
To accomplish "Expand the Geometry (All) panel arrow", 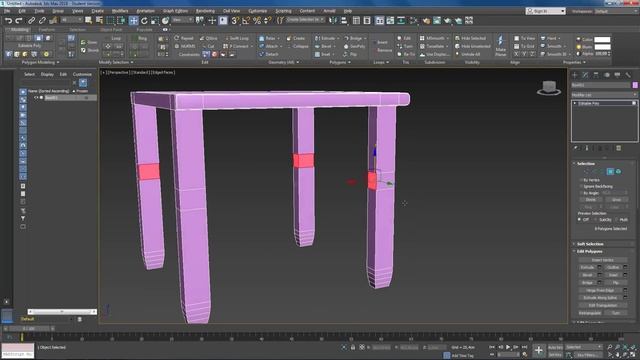I will coord(298,62).
